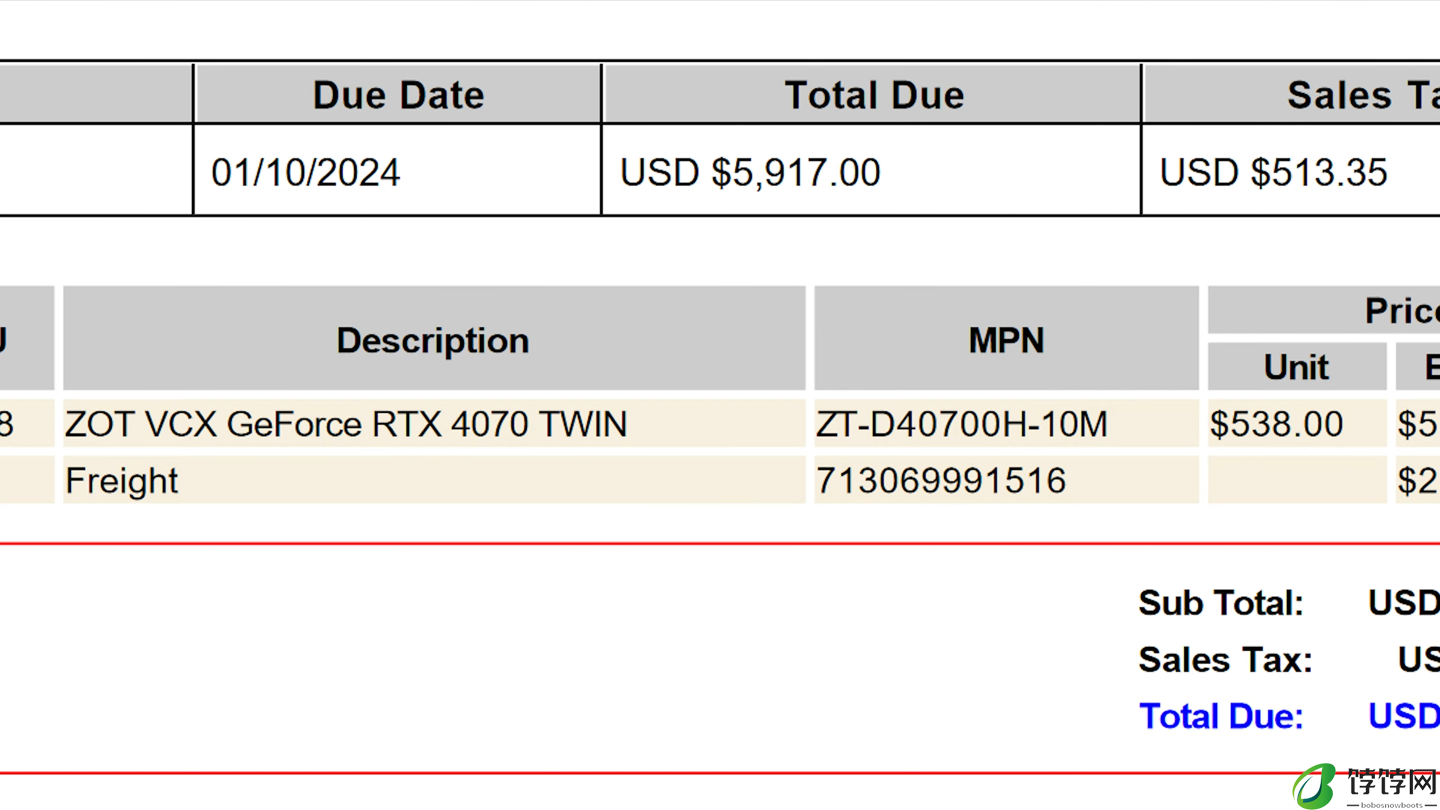Image resolution: width=1440 pixels, height=810 pixels.
Task: Click the blue Total Due label
Action: tap(1221, 716)
